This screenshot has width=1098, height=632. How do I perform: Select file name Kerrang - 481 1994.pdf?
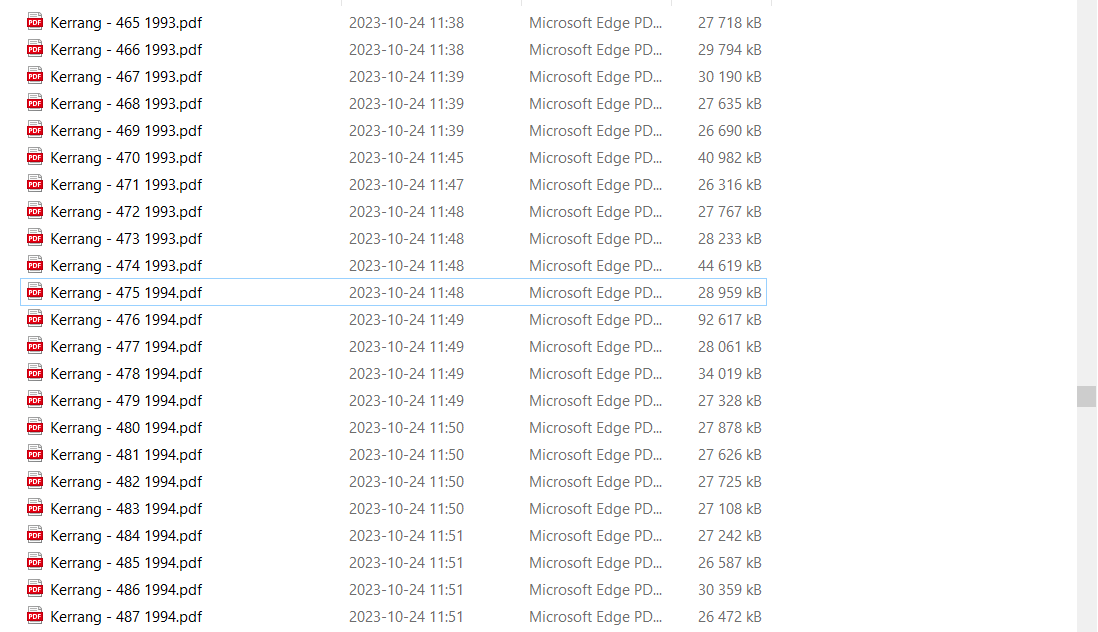pyautogui.click(x=126, y=455)
